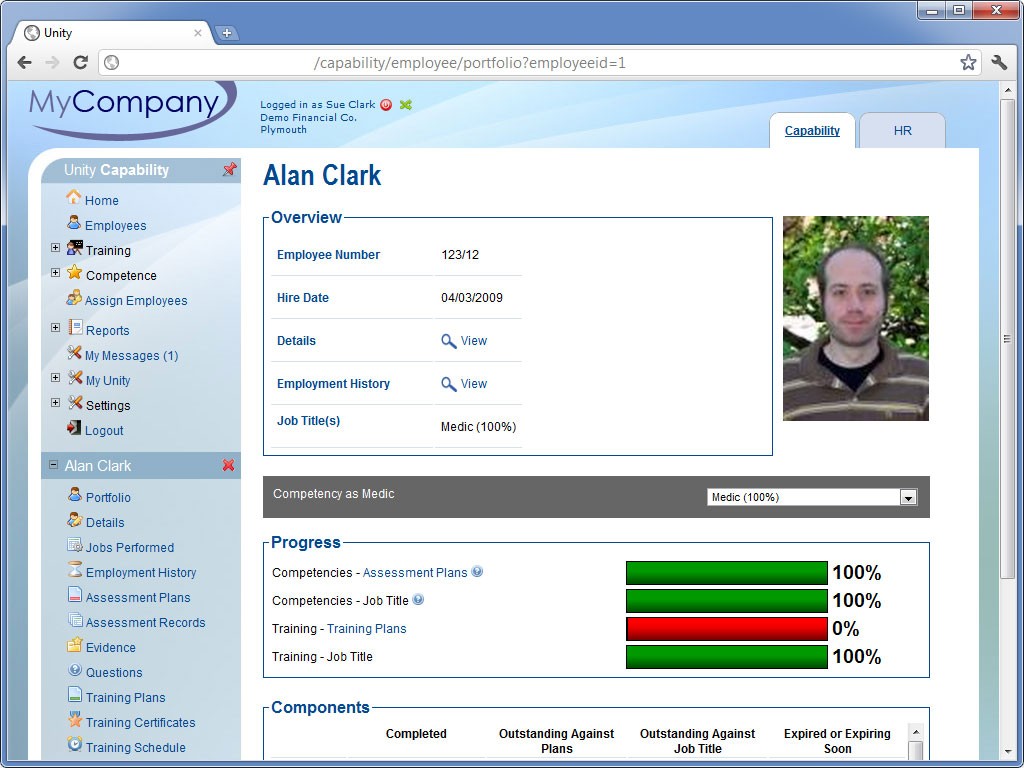Screen dimensions: 1024x768
Task: Collapse the Alan Clark sidebar section
Action: click(x=54, y=465)
